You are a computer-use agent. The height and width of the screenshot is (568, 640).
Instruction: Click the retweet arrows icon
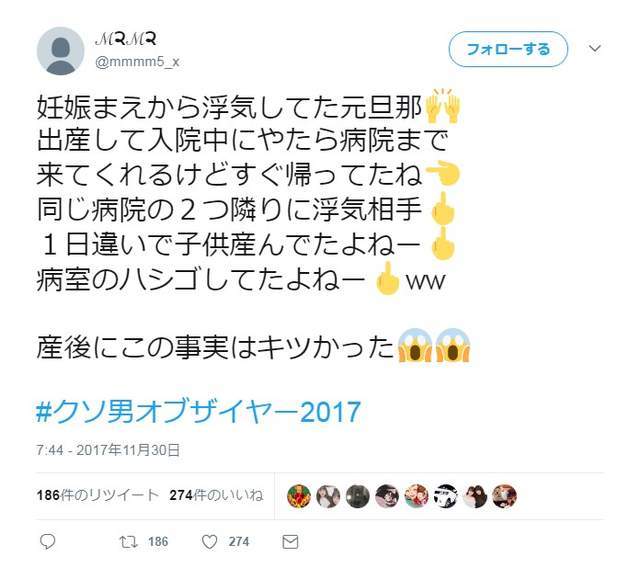point(128,542)
